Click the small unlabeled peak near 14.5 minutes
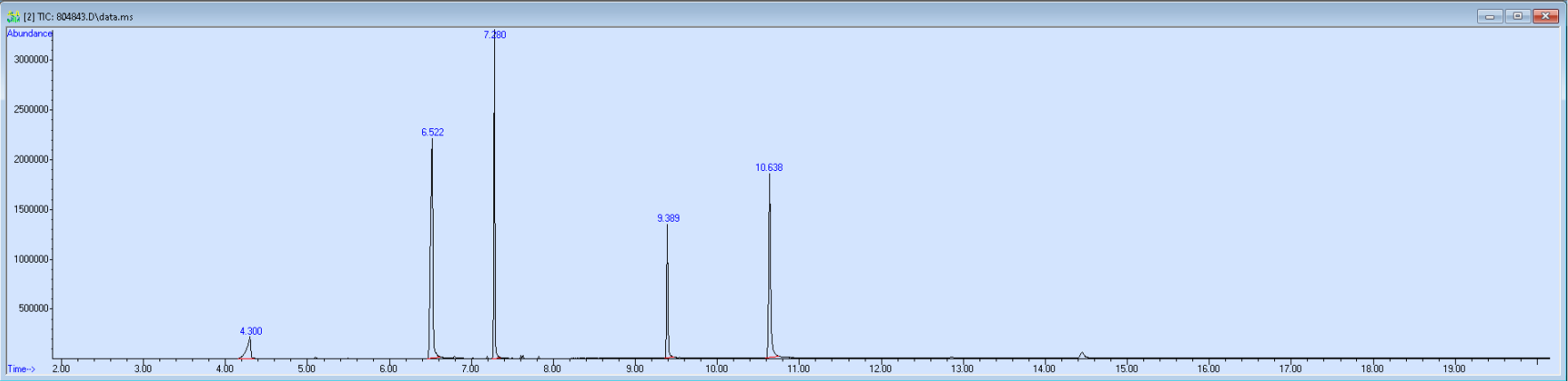Image resolution: width=1568 pixels, height=381 pixels. (1082, 355)
